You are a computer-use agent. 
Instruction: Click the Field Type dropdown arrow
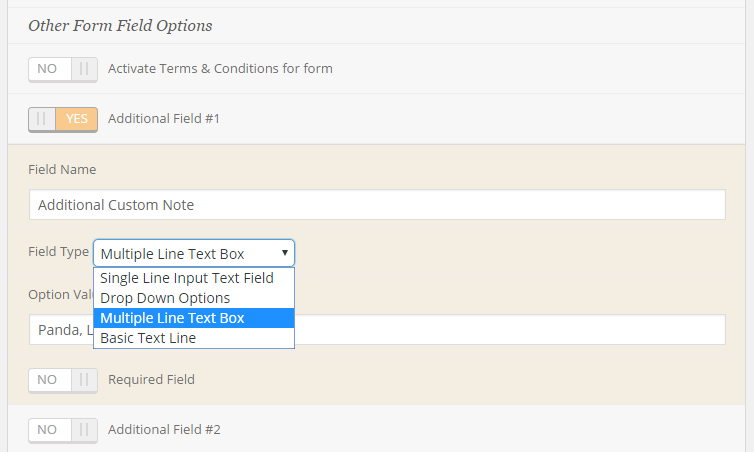[x=285, y=253]
